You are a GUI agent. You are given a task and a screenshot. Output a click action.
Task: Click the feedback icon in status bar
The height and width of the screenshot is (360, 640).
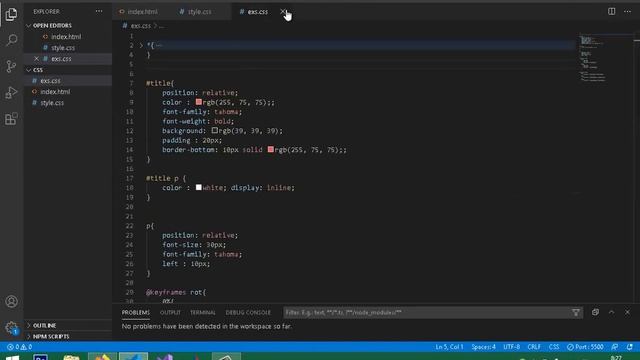point(614,347)
